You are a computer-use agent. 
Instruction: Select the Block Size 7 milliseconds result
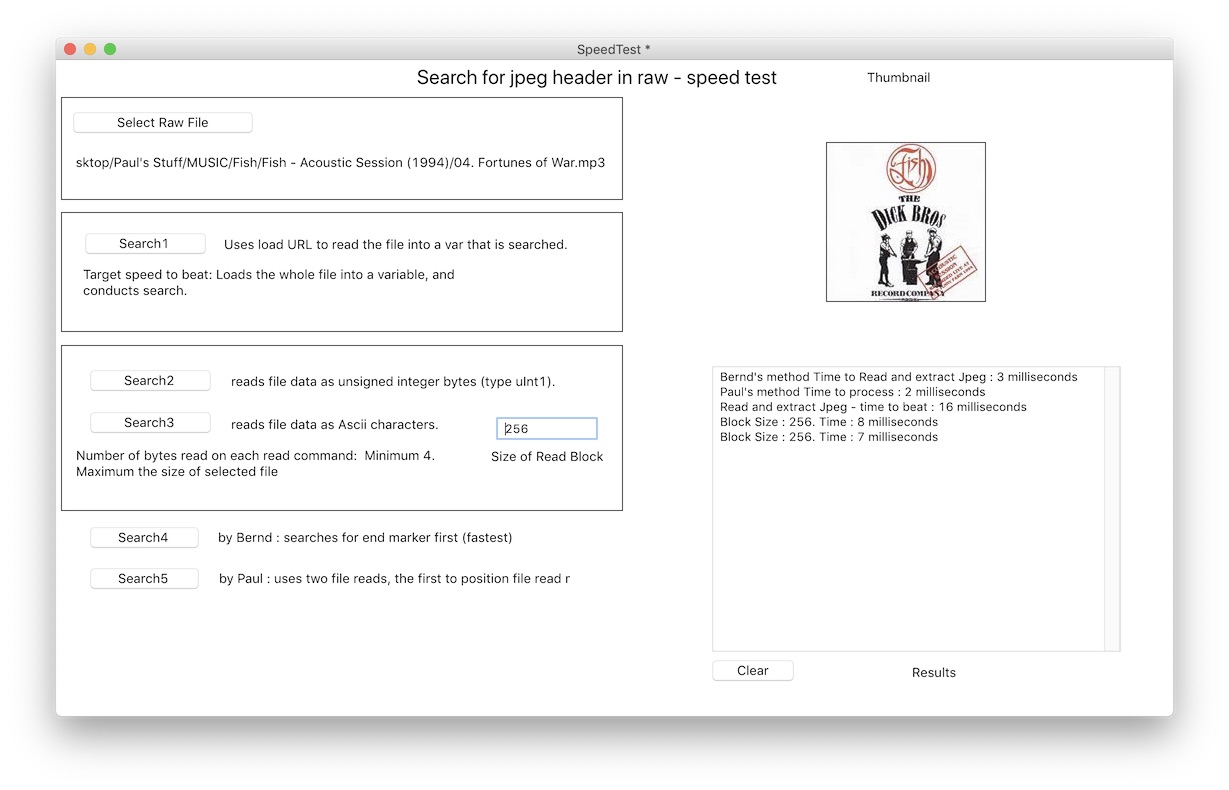[829, 437]
